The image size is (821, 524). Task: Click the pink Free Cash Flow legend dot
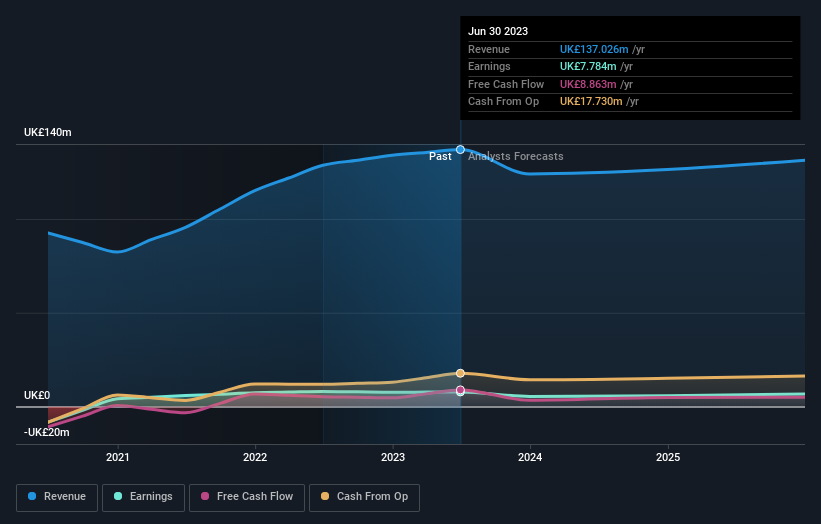(205, 496)
